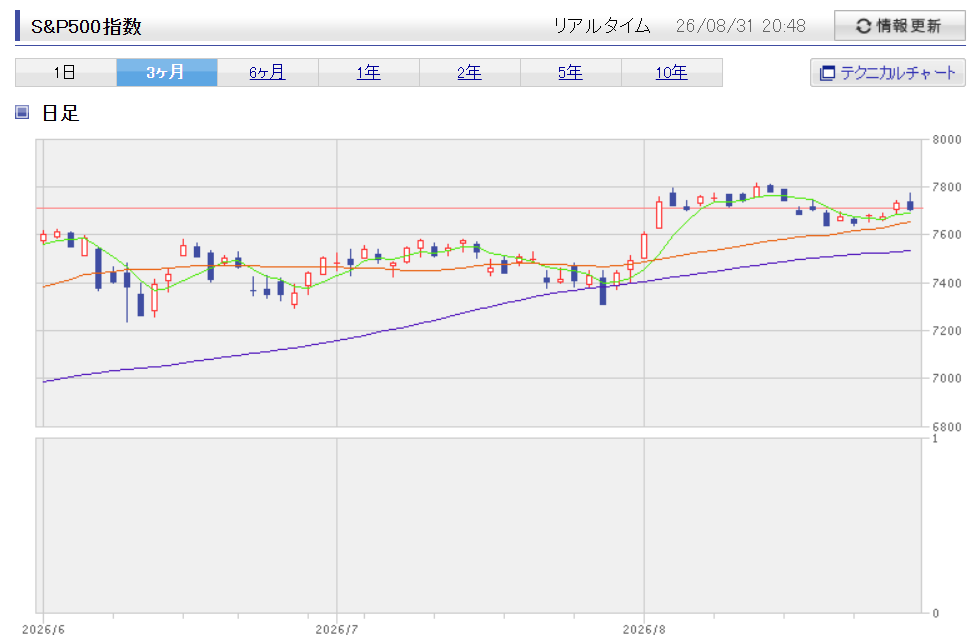Show the 1年 chart period
This screenshot has width=972, height=642.
[369, 73]
